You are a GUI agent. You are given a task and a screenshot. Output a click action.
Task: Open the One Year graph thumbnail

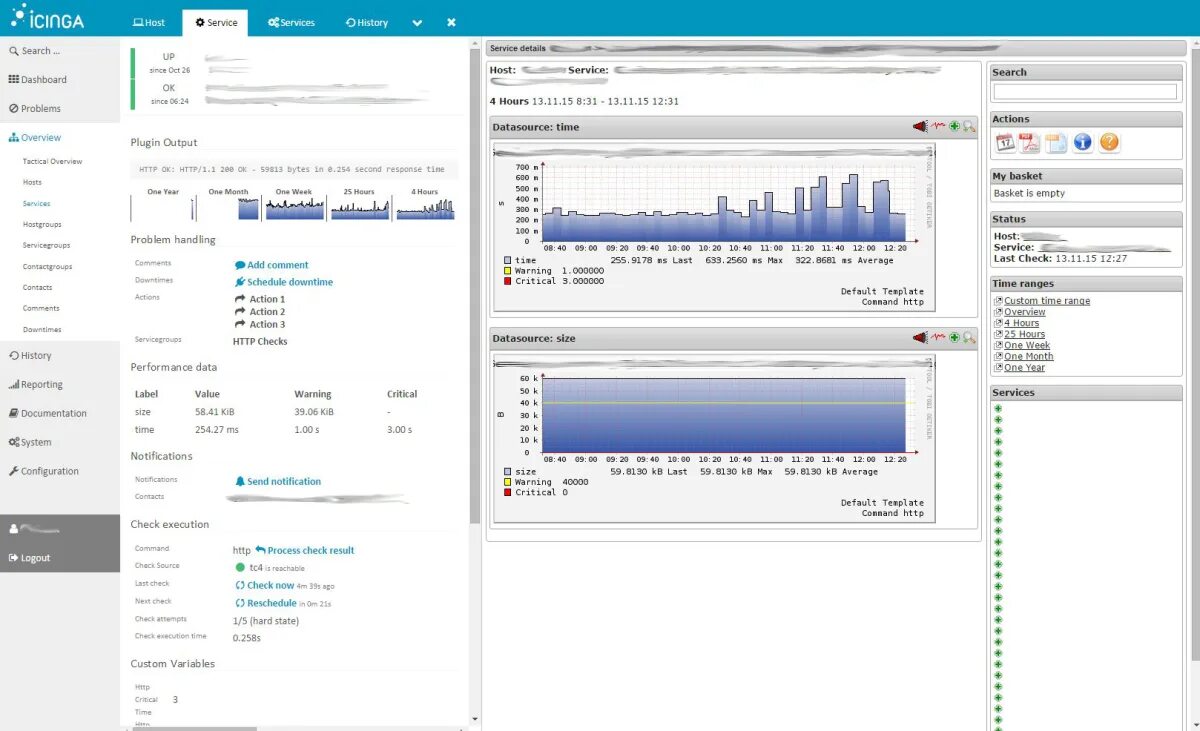point(163,204)
